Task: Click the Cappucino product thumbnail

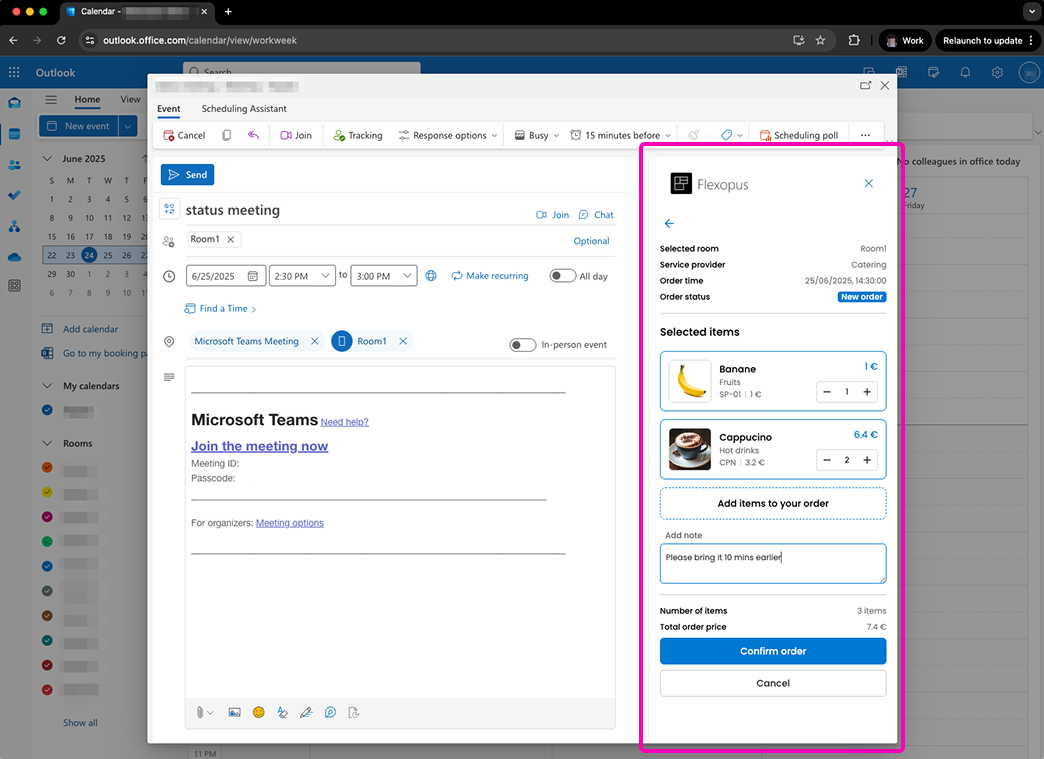Action: [690, 449]
